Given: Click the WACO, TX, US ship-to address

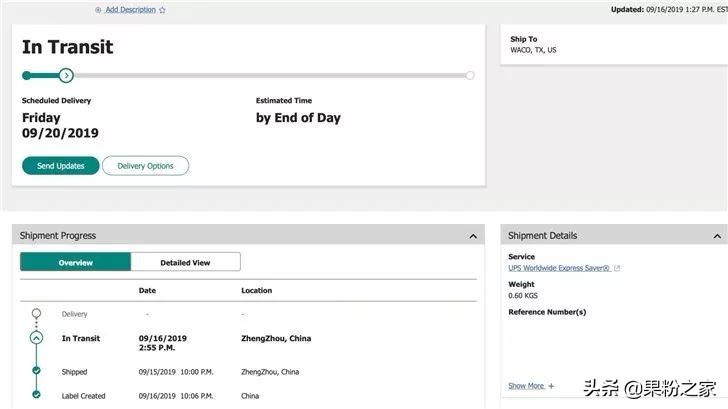Looking at the screenshot, I should [533, 50].
